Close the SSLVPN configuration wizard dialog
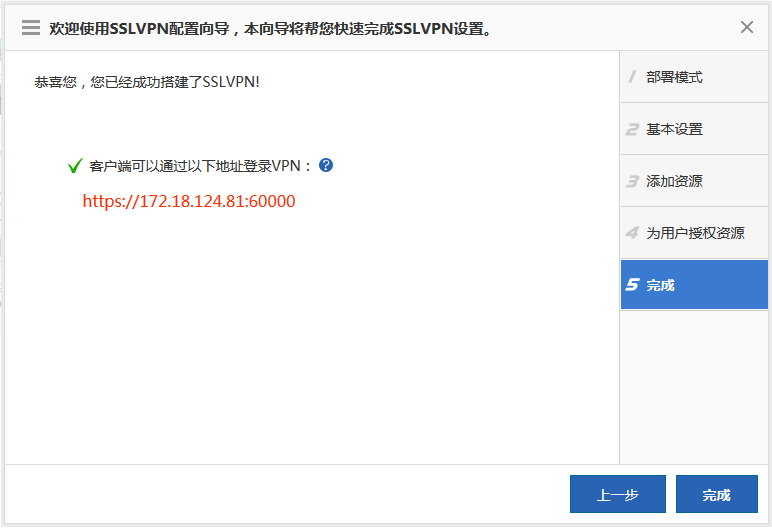The width and height of the screenshot is (772, 528). [x=746, y=27]
